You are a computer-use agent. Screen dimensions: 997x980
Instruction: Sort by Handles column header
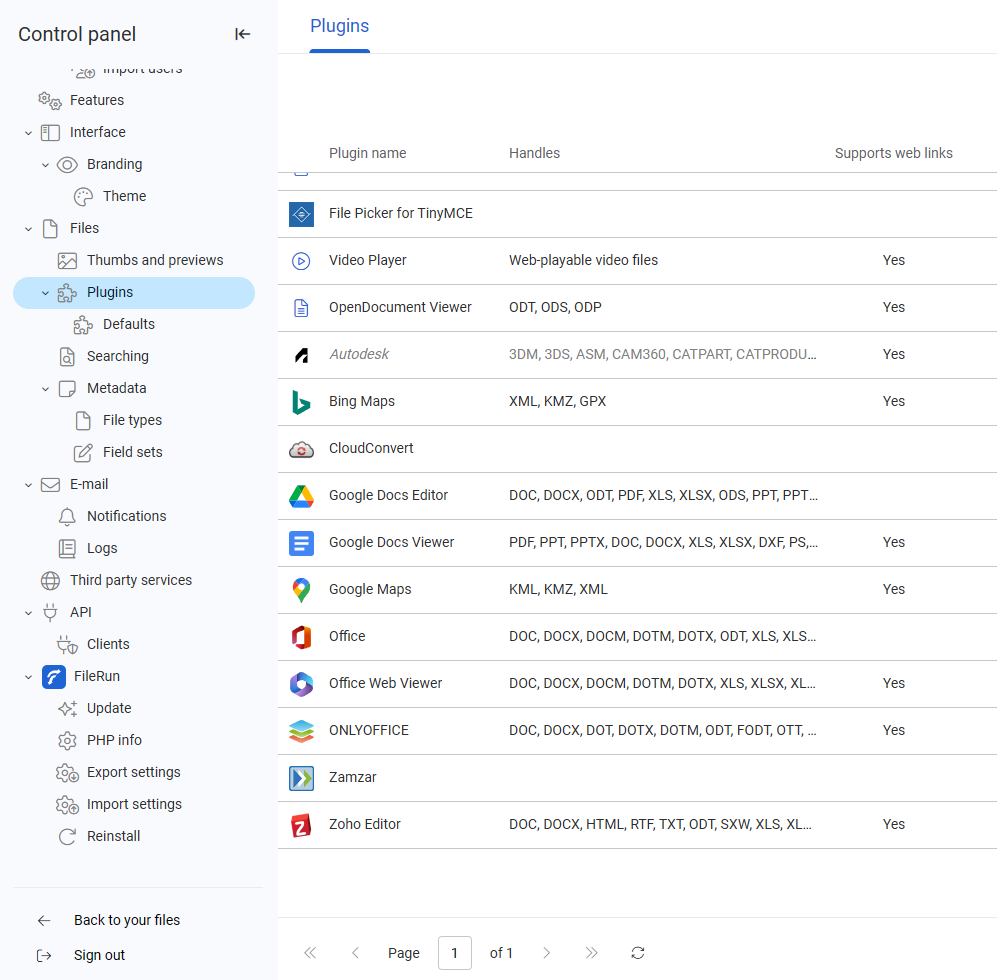[534, 153]
